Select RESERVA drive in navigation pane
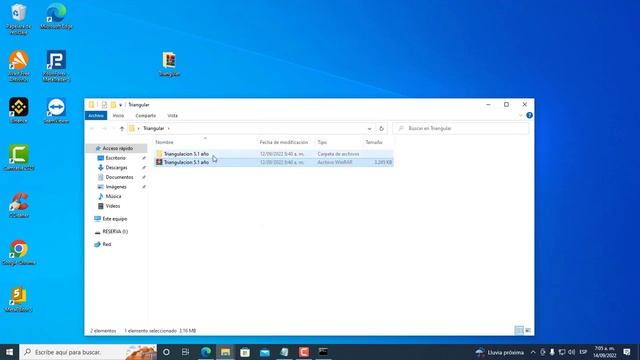Screen dimensions: 640x360 click(x=115, y=231)
